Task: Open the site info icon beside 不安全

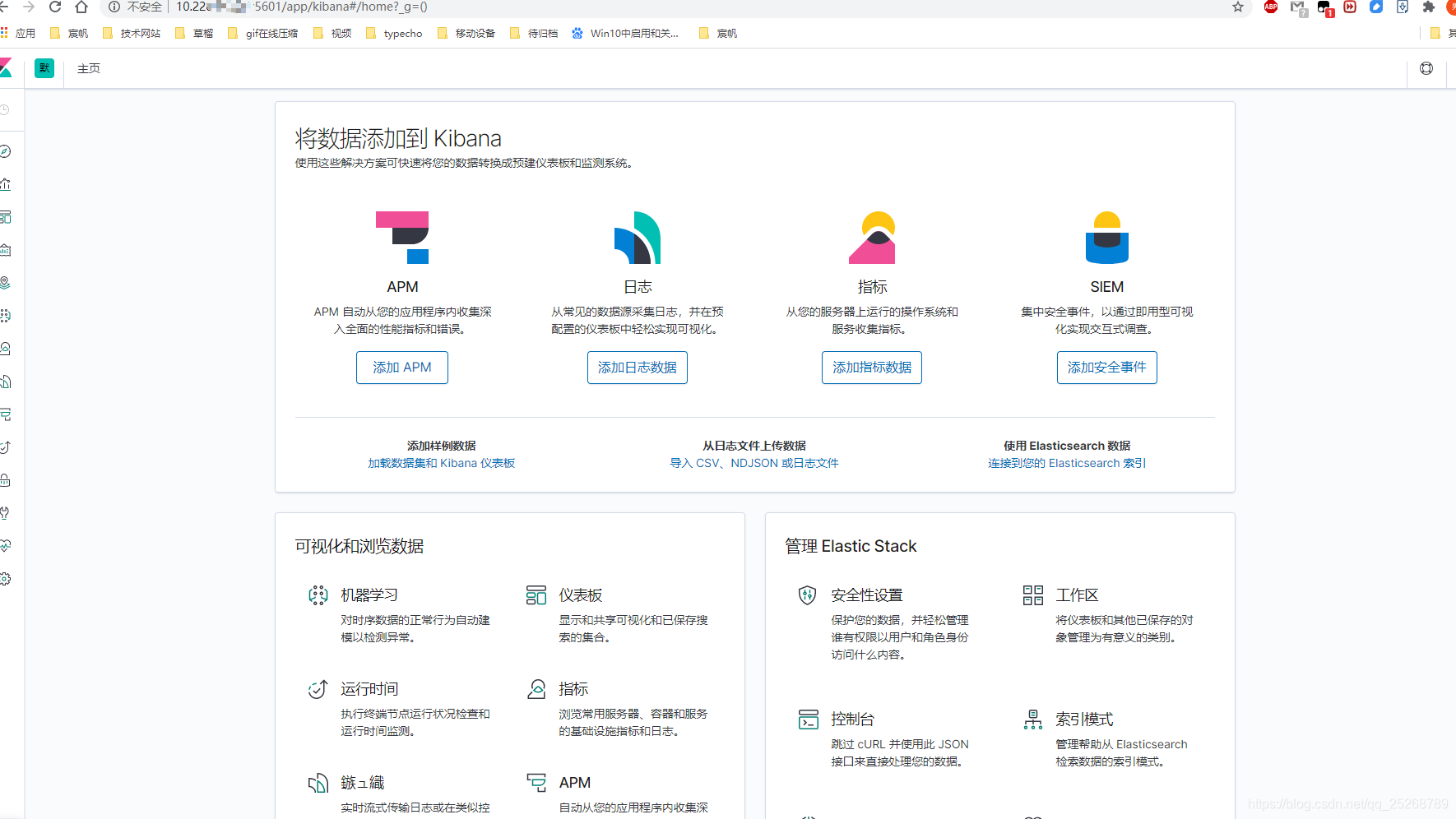Action: [114, 7]
